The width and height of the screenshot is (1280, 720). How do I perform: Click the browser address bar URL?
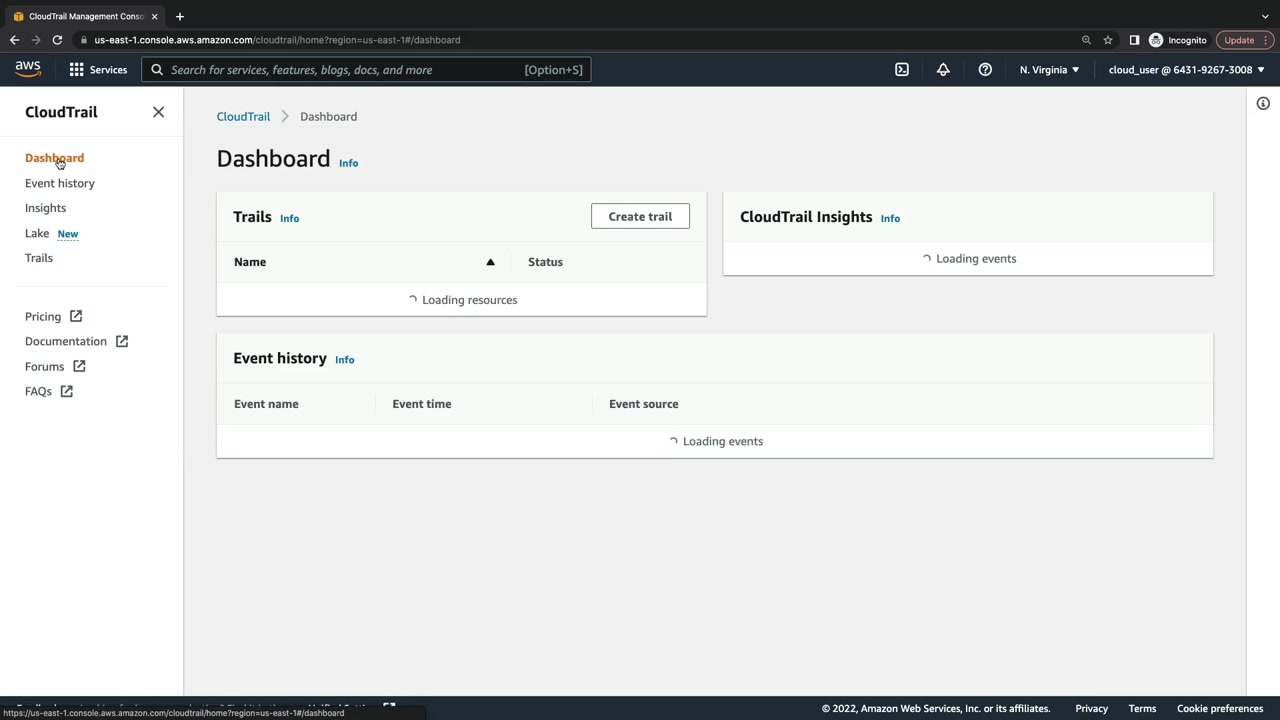tap(277, 40)
